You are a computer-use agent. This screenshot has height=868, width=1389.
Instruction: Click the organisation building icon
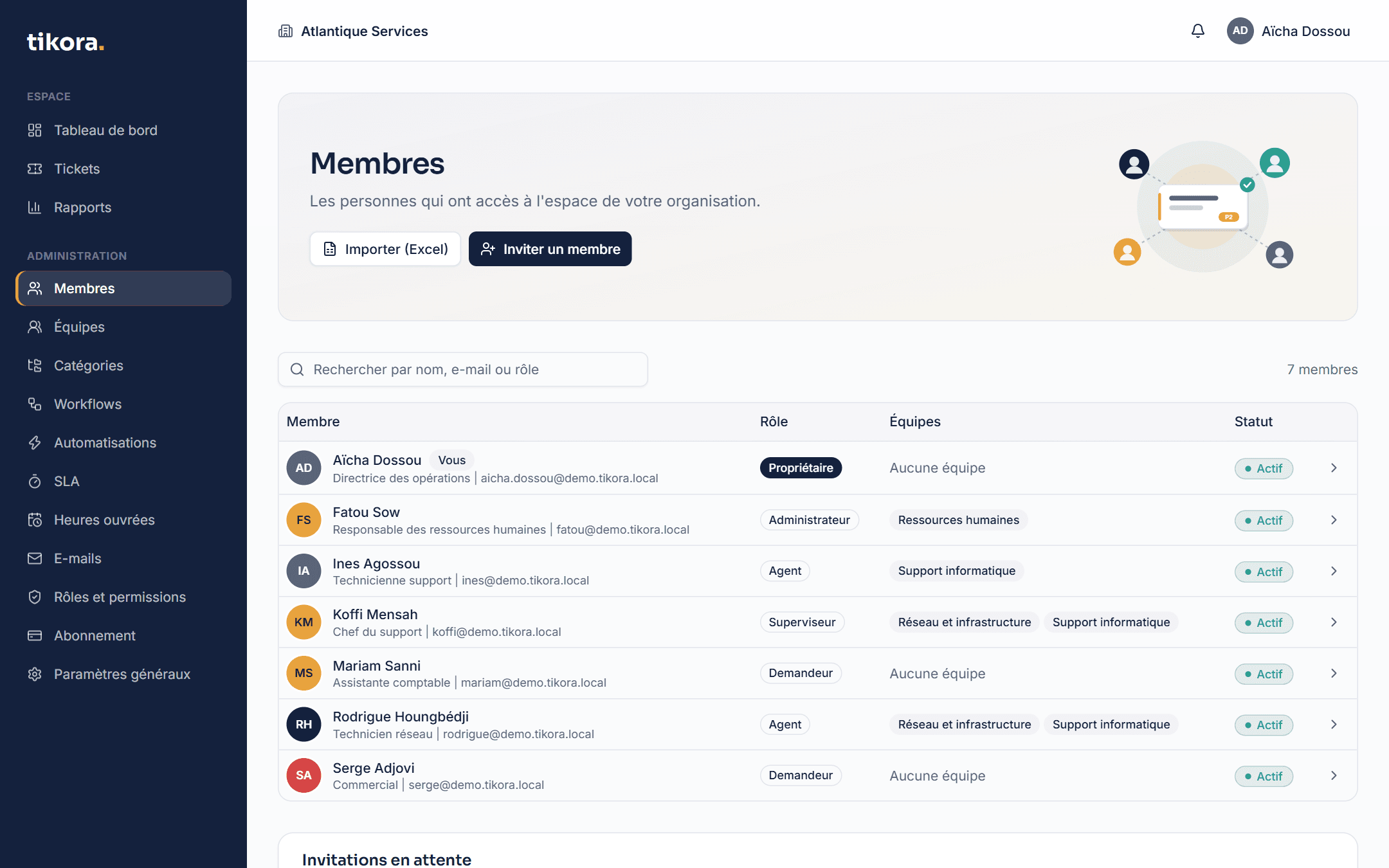pyautogui.click(x=286, y=31)
